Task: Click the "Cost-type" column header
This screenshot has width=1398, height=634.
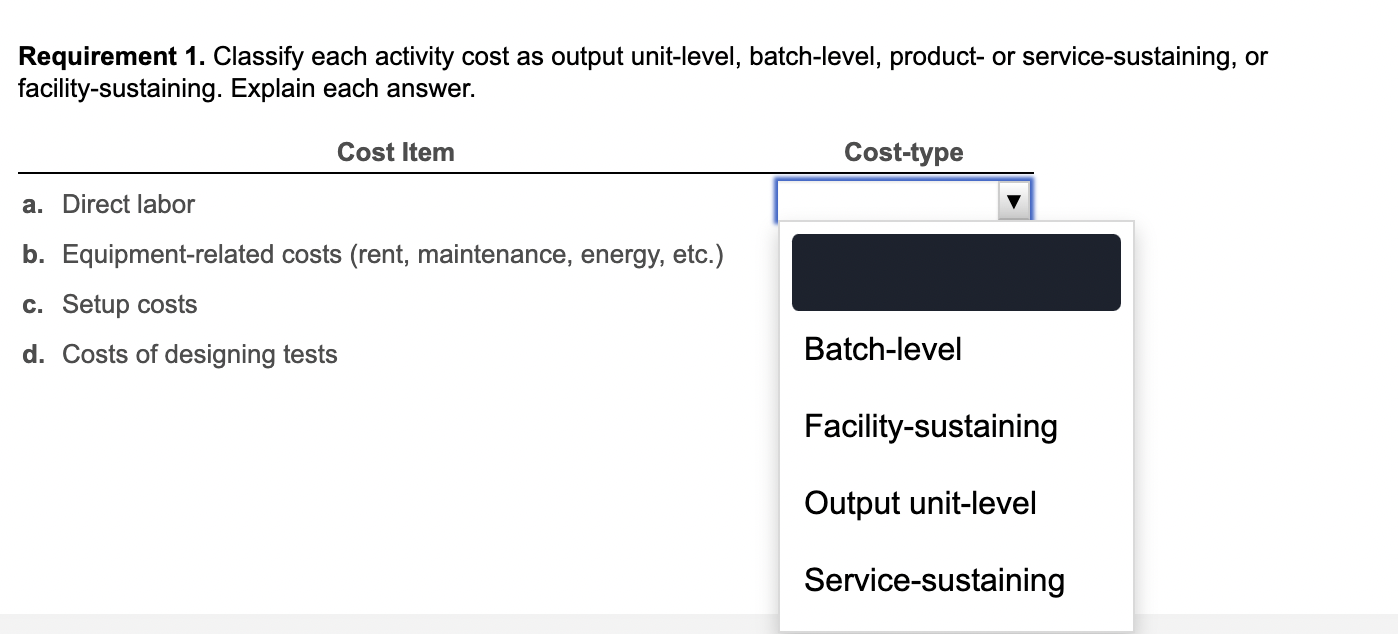Action: (904, 152)
